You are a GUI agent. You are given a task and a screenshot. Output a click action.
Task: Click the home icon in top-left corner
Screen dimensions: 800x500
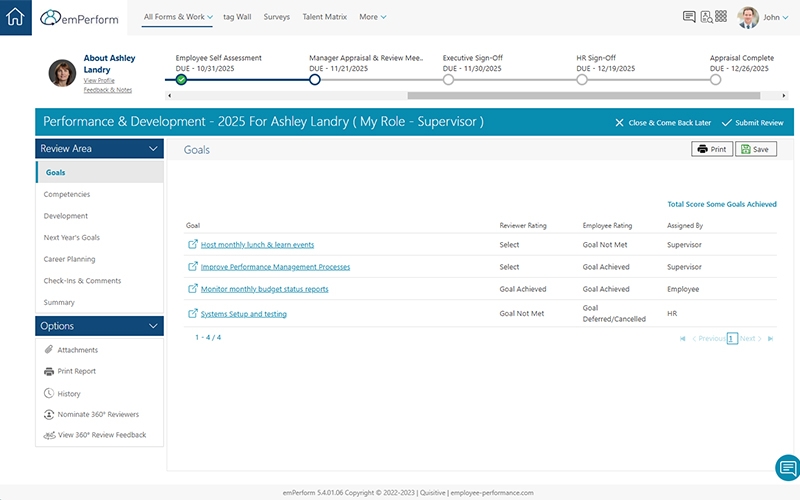(x=17, y=17)
